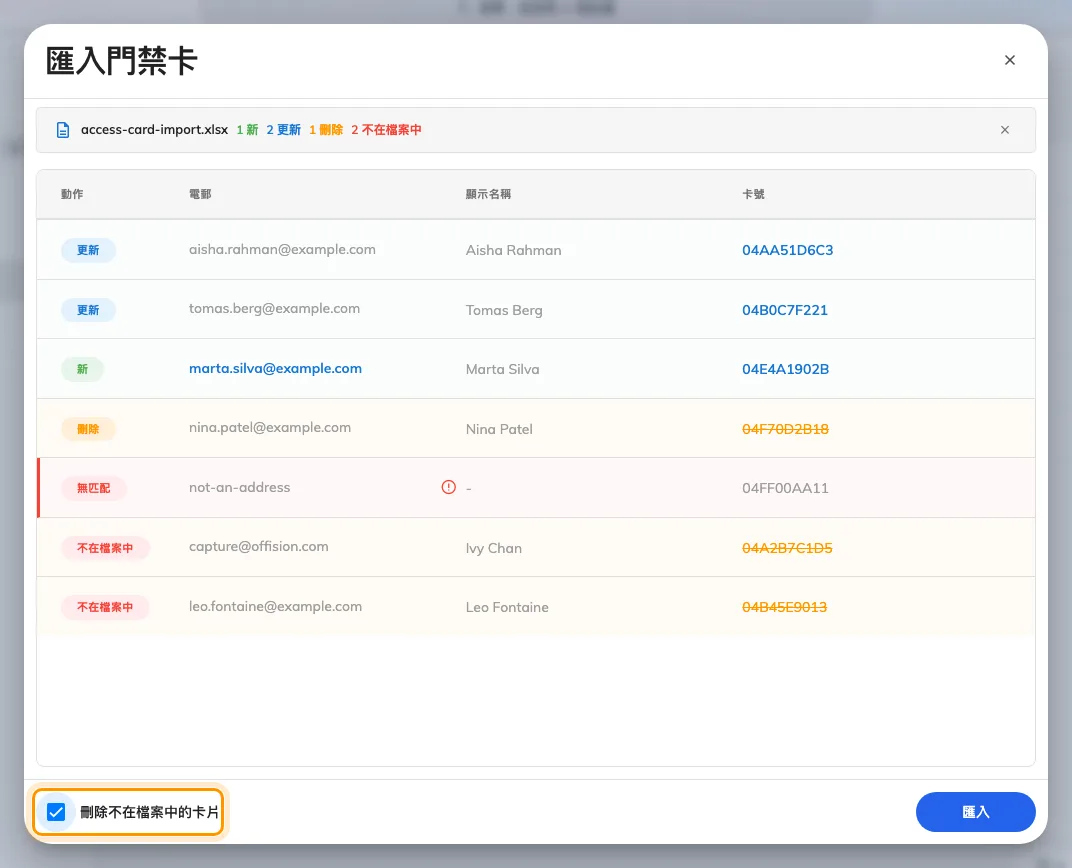Click card number 04B0C7F221
This screenshot has width=1072, height=868.
coord(785,310)
